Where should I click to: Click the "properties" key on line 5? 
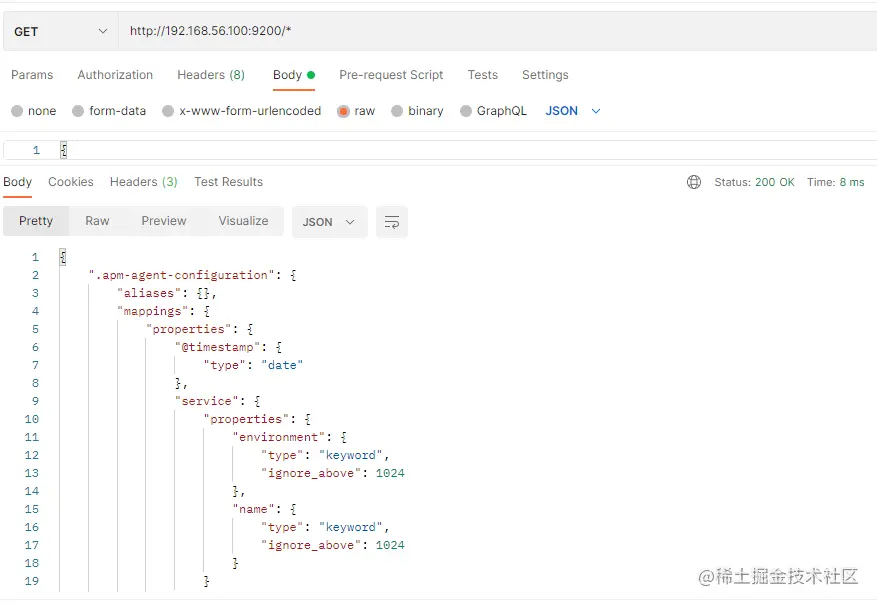(x=188, y=329)
